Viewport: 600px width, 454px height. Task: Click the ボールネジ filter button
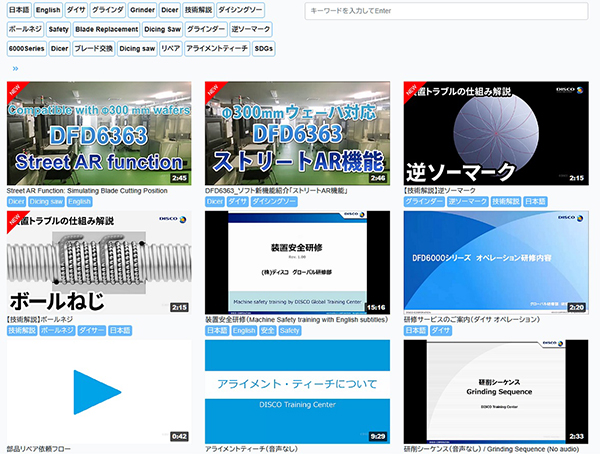click(25, 29)
